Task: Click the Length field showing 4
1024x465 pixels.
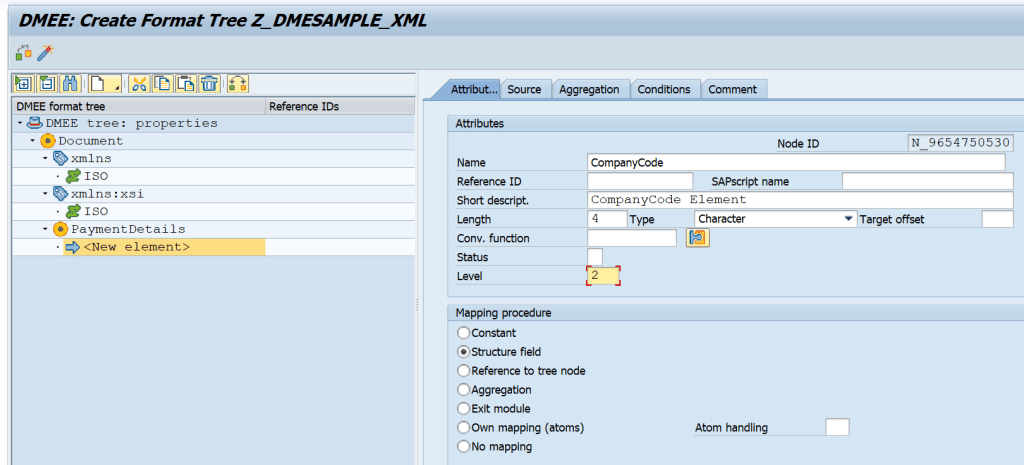Action: click(x=607, y=219)
